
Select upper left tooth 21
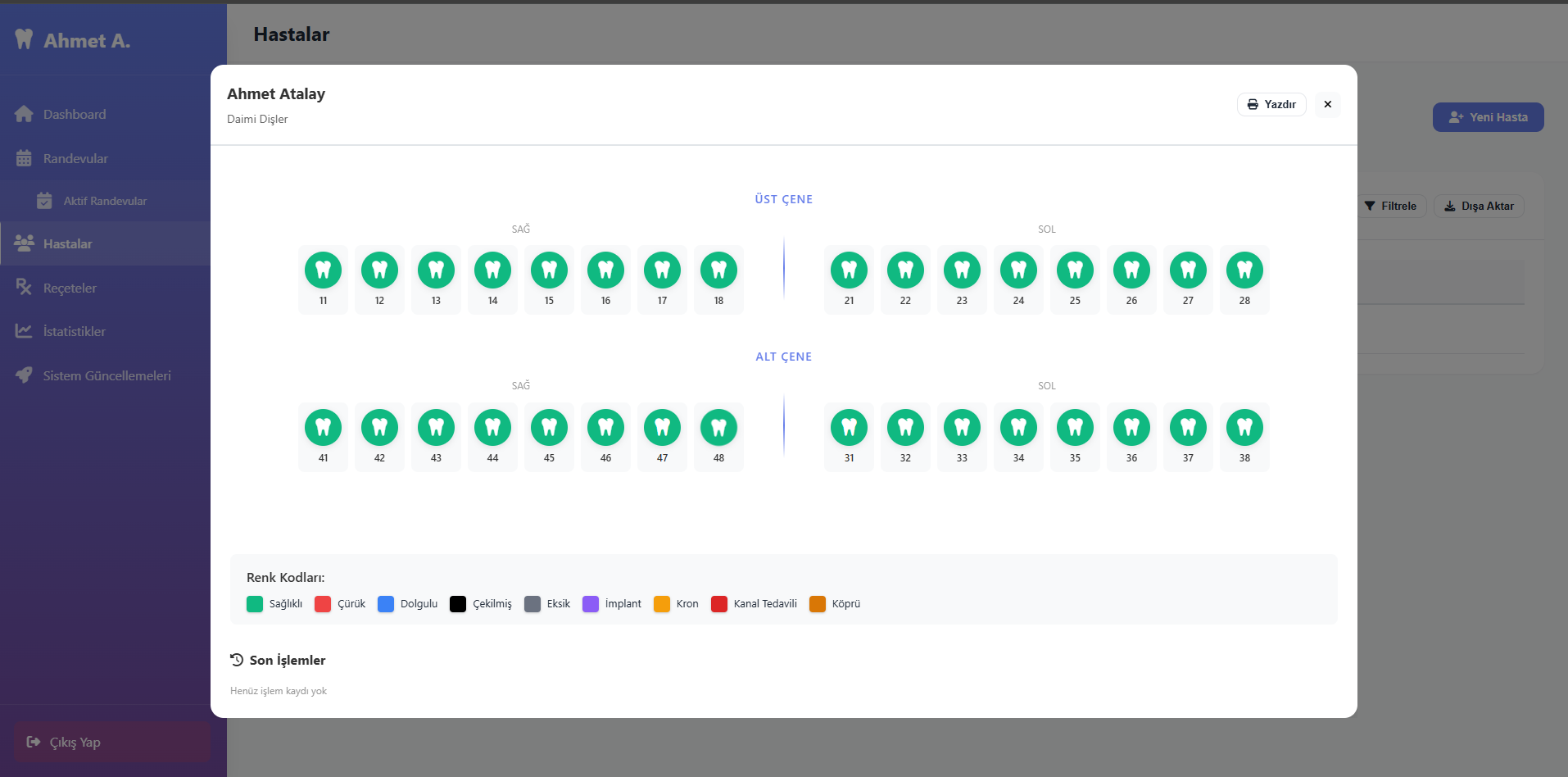[x=849, y=279]
